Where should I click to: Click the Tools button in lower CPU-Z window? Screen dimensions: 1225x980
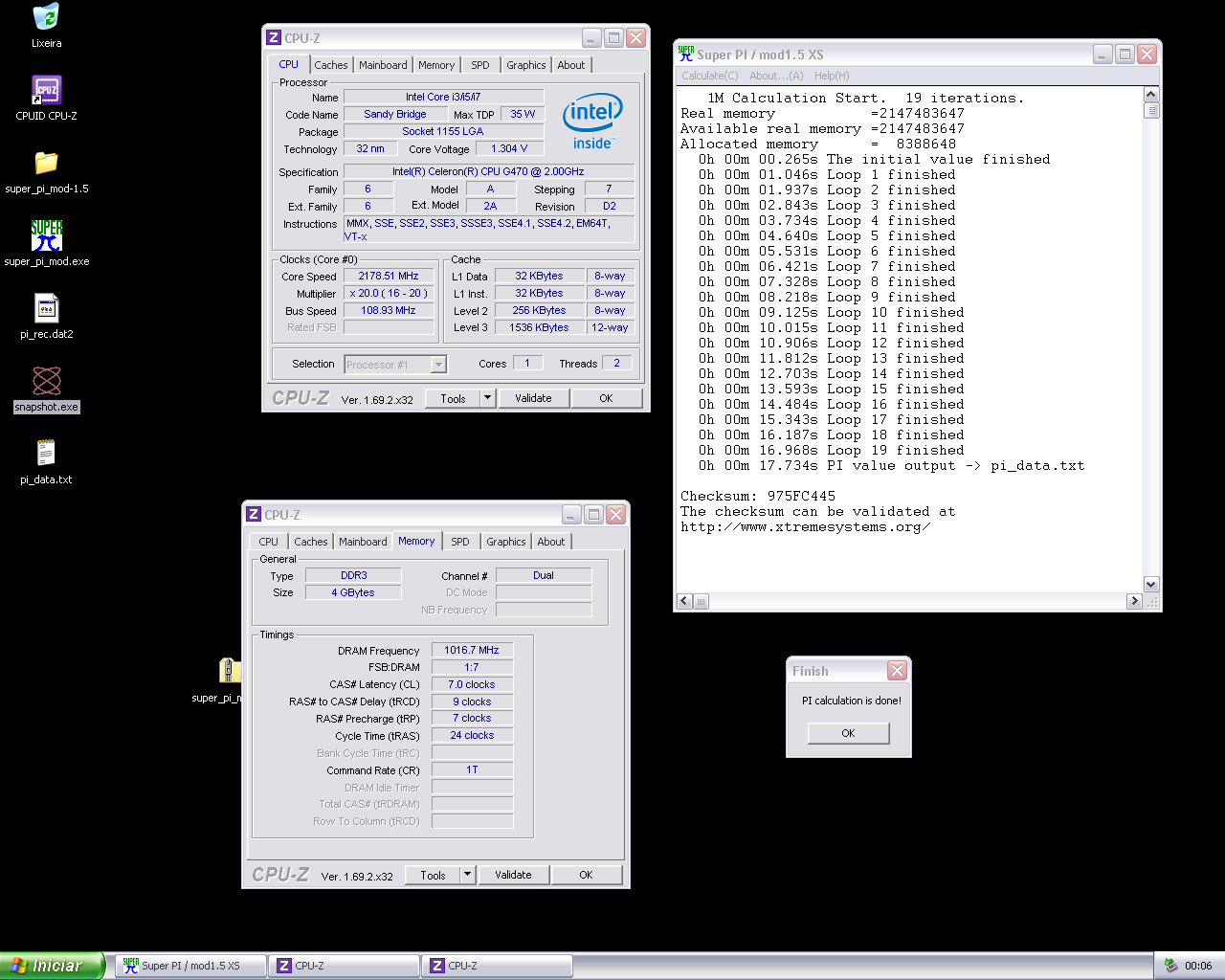[433, 875]
